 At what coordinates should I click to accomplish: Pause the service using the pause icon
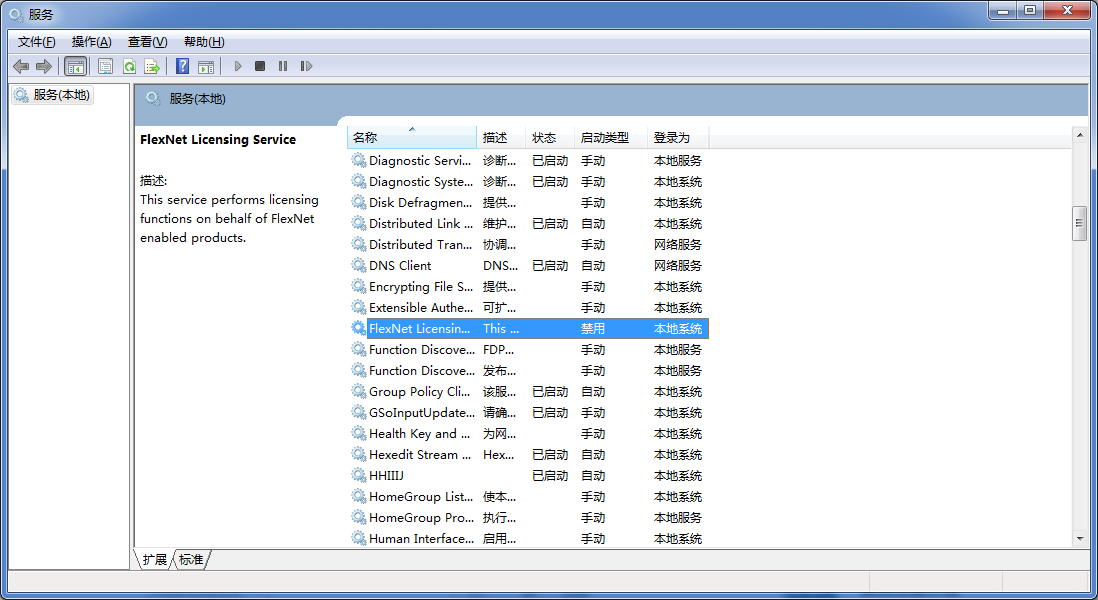(283, 67)
